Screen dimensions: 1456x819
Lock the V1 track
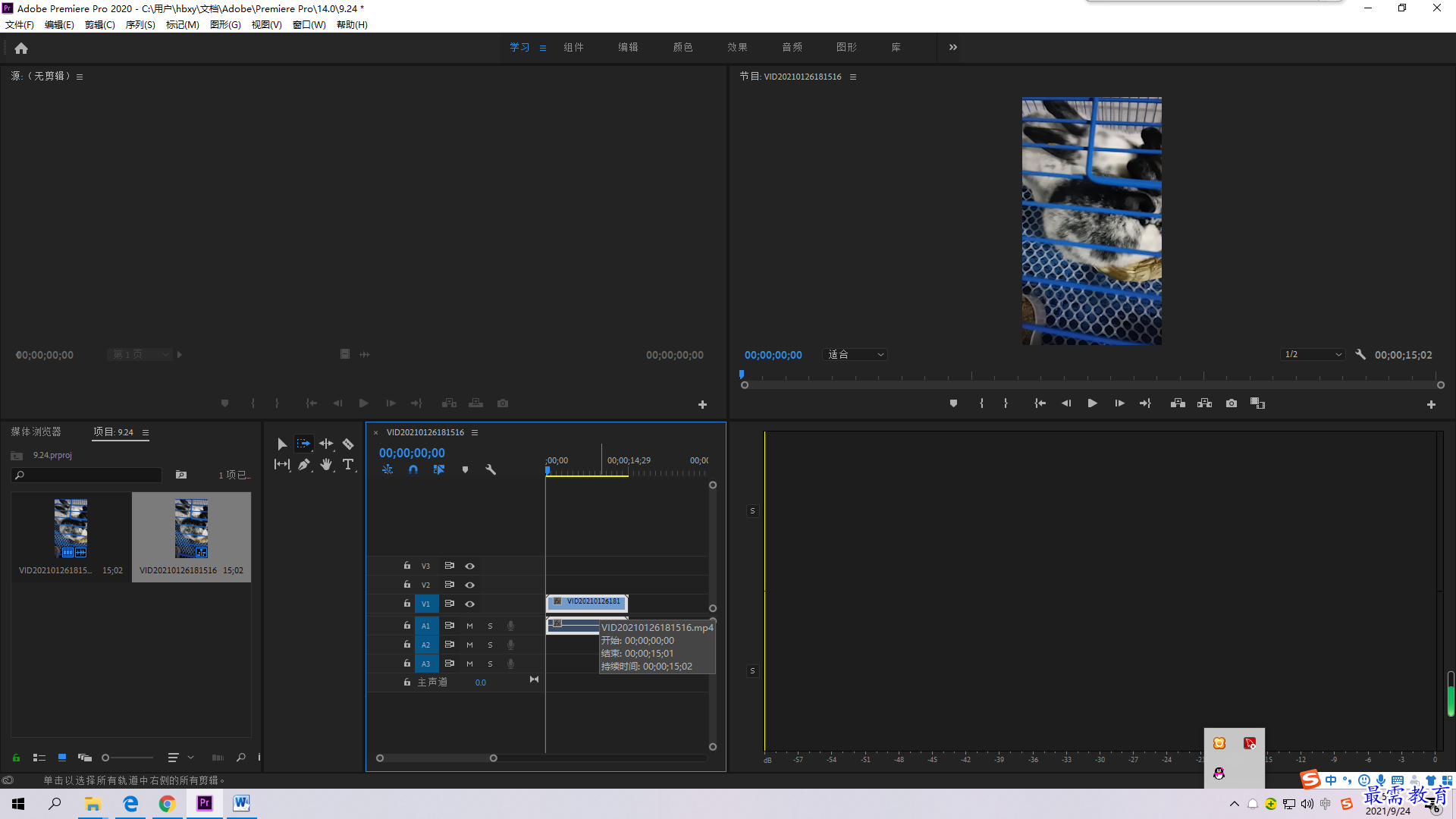click(x=407, y=604)
